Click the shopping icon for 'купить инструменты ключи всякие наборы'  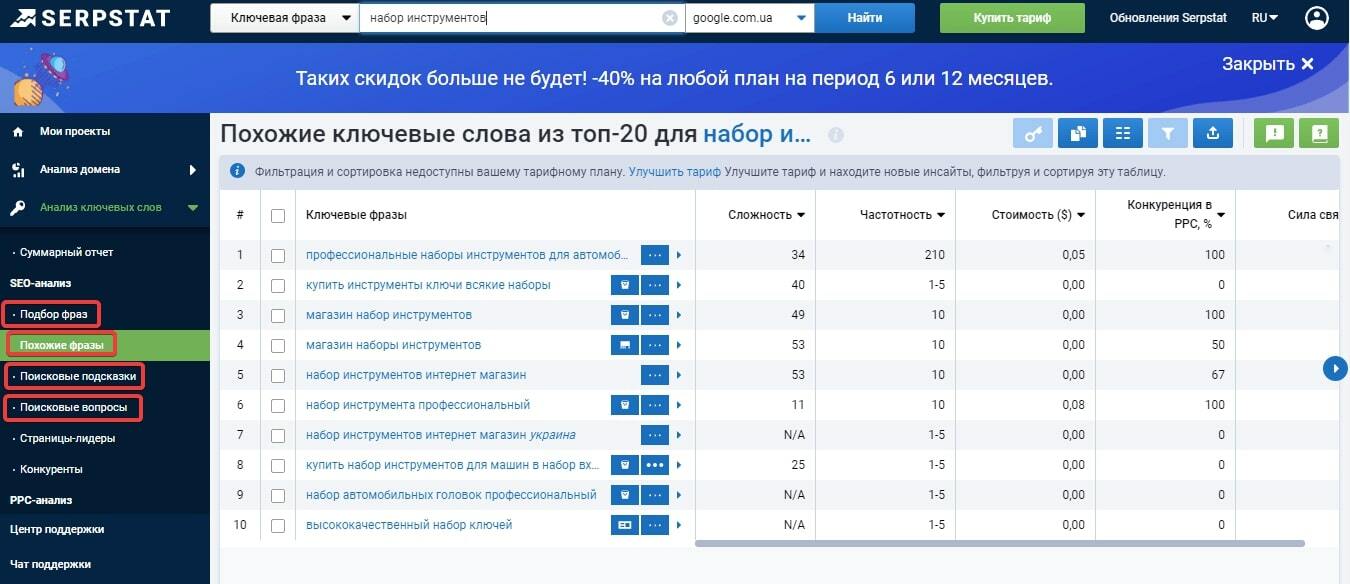[624, 285]
